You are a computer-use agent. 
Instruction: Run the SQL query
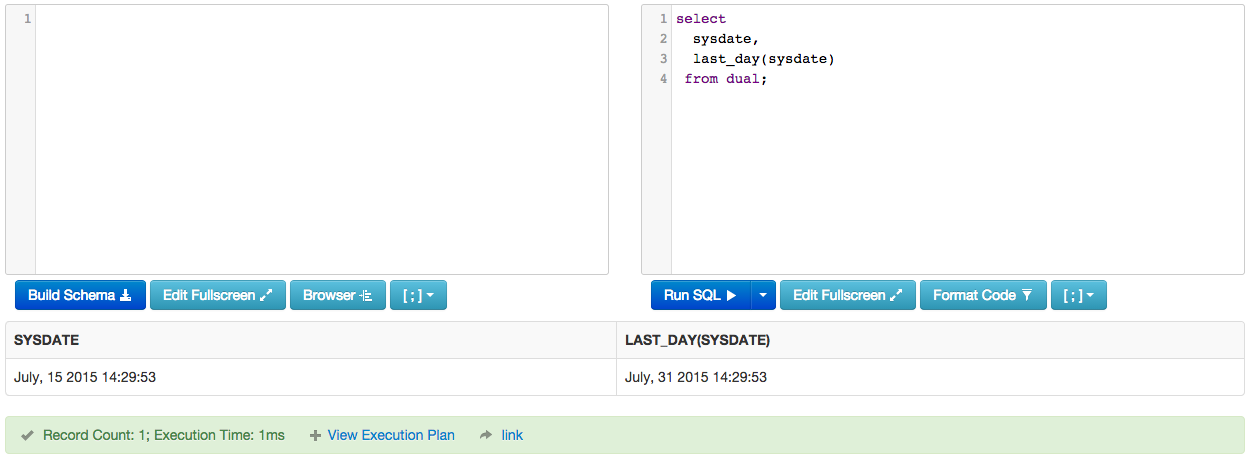click(x=700, y=295)
